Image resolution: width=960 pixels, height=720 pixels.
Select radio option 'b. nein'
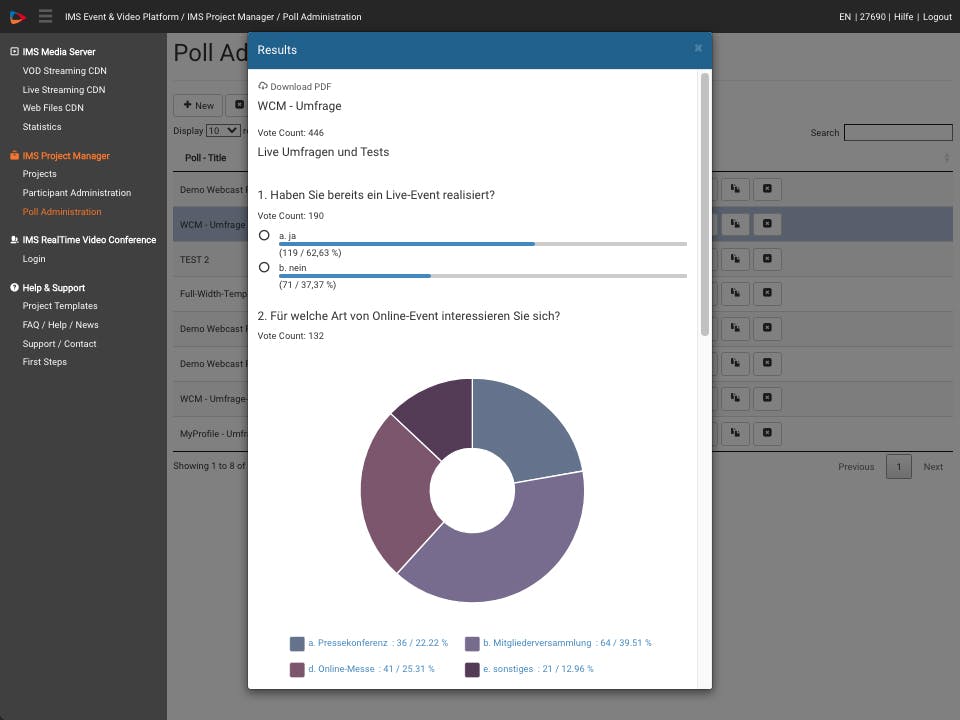click(x=264, y=267)
